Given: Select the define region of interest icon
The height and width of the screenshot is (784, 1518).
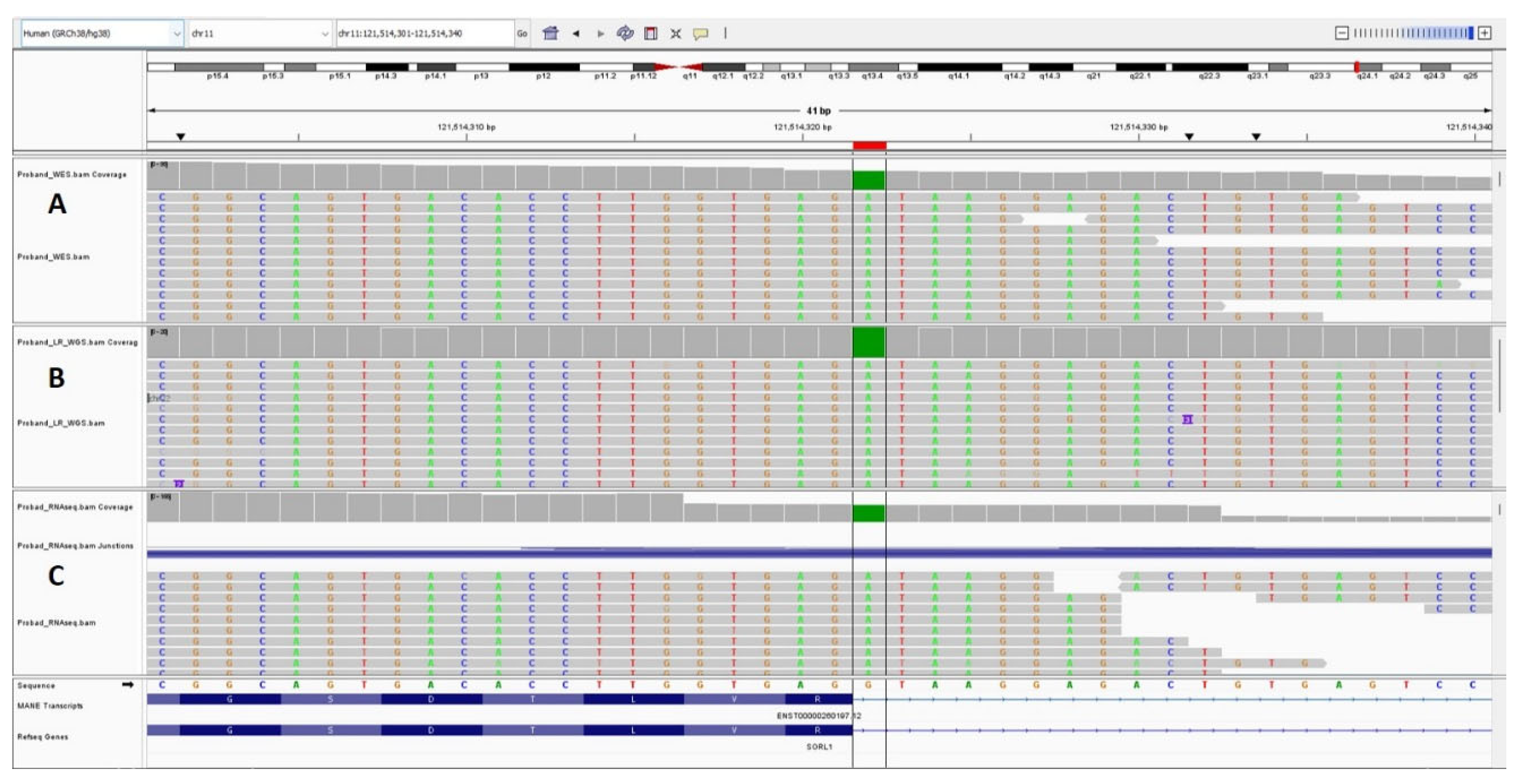Looking at the screenshot, I should [650, 33].
